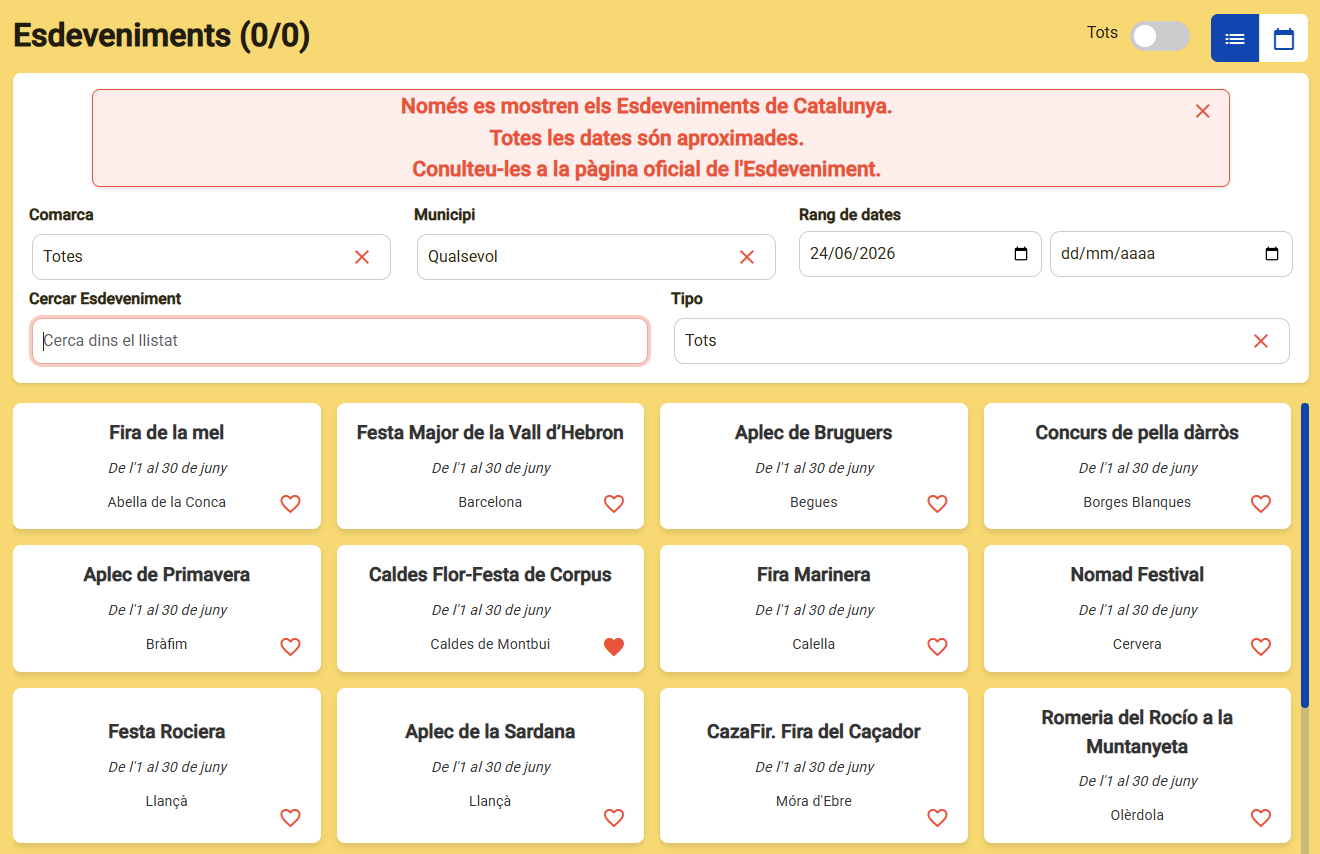Viewport: 1320px width, 854px height.
Task: Clear the Tipo filter selection
Action: click(1261, 341)
